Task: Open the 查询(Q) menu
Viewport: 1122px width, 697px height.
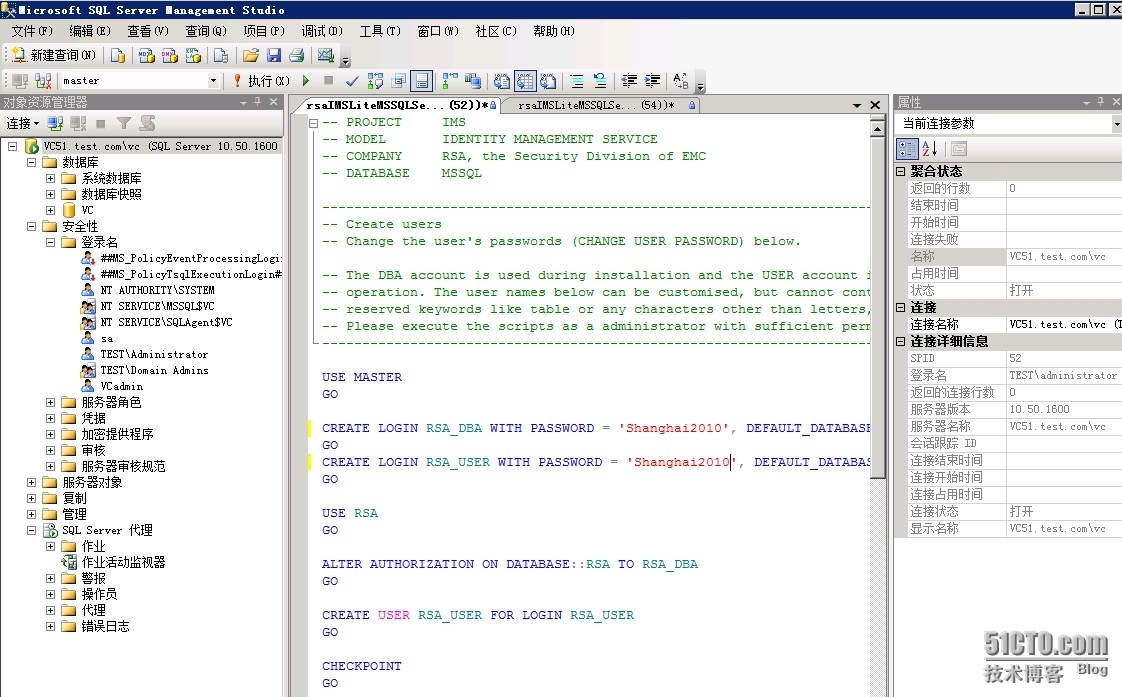Action: 206,31
